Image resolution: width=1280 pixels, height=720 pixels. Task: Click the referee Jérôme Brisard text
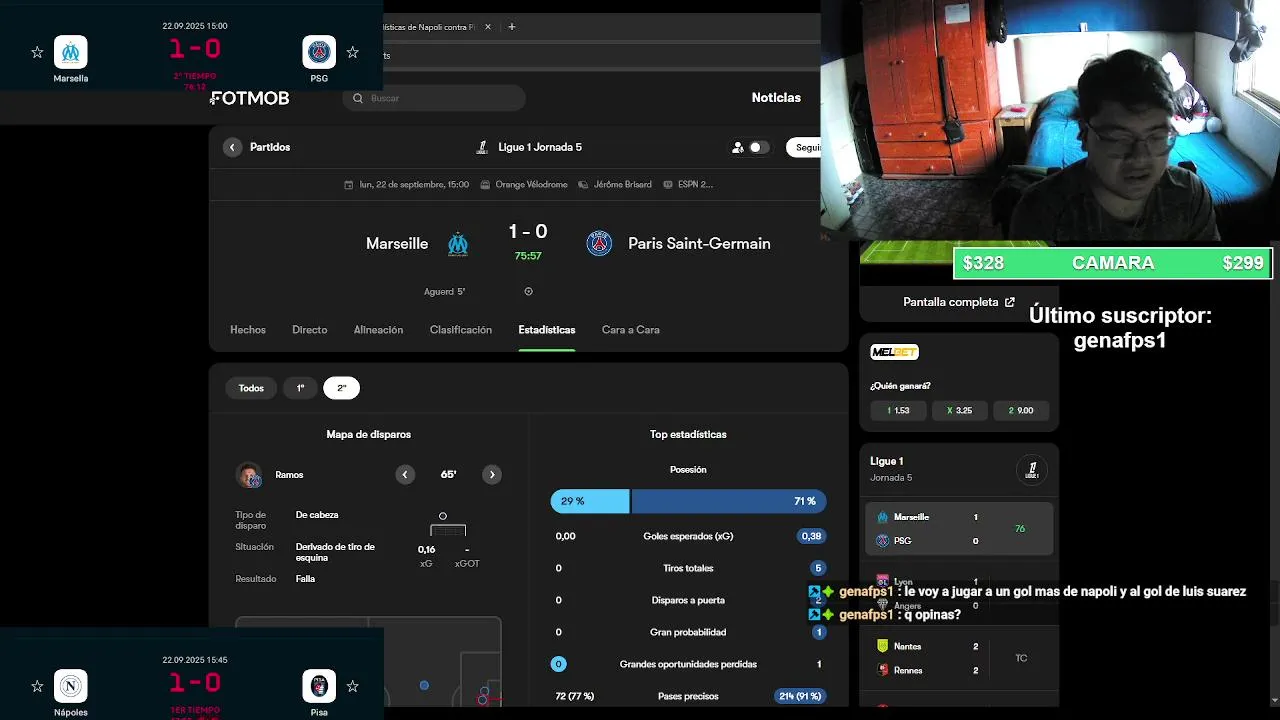pyautogui.click(x=623, y=184)
